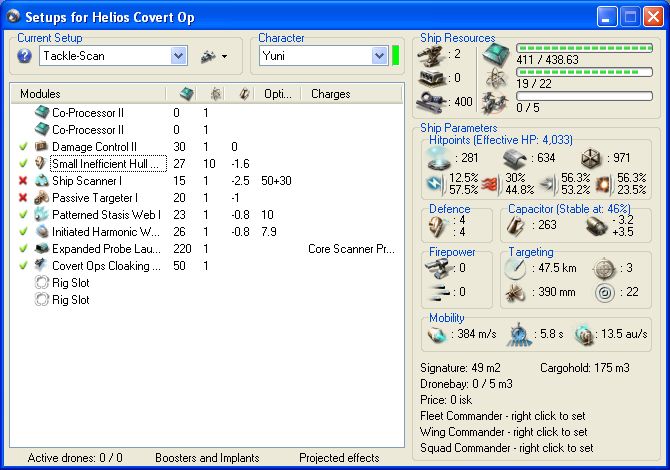Click Wing Commander right click to set
Image resolution: width=670 pixels, height=470 pixels.
point(504,432)
